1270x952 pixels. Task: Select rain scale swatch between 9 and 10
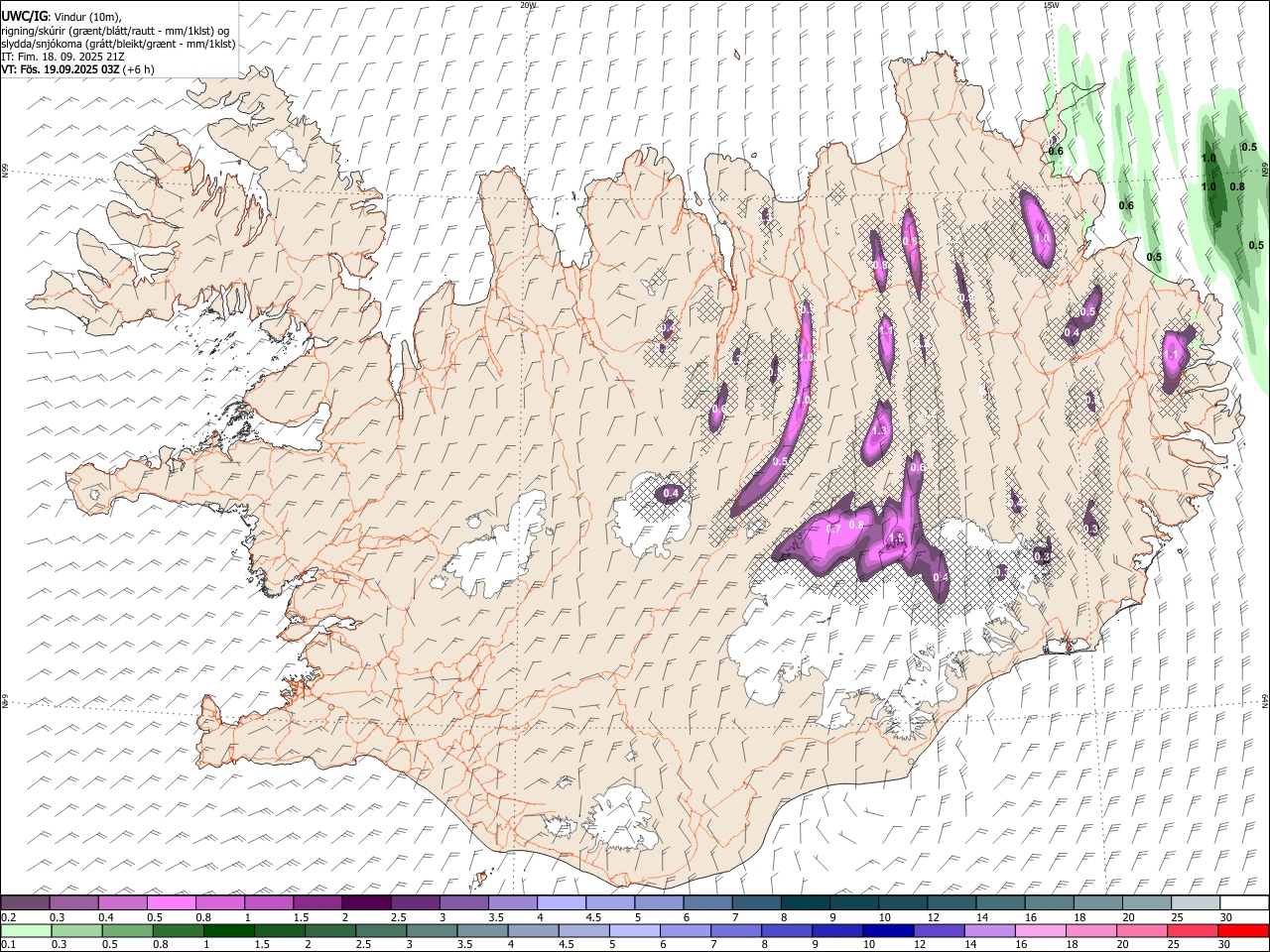coord(837,930)
